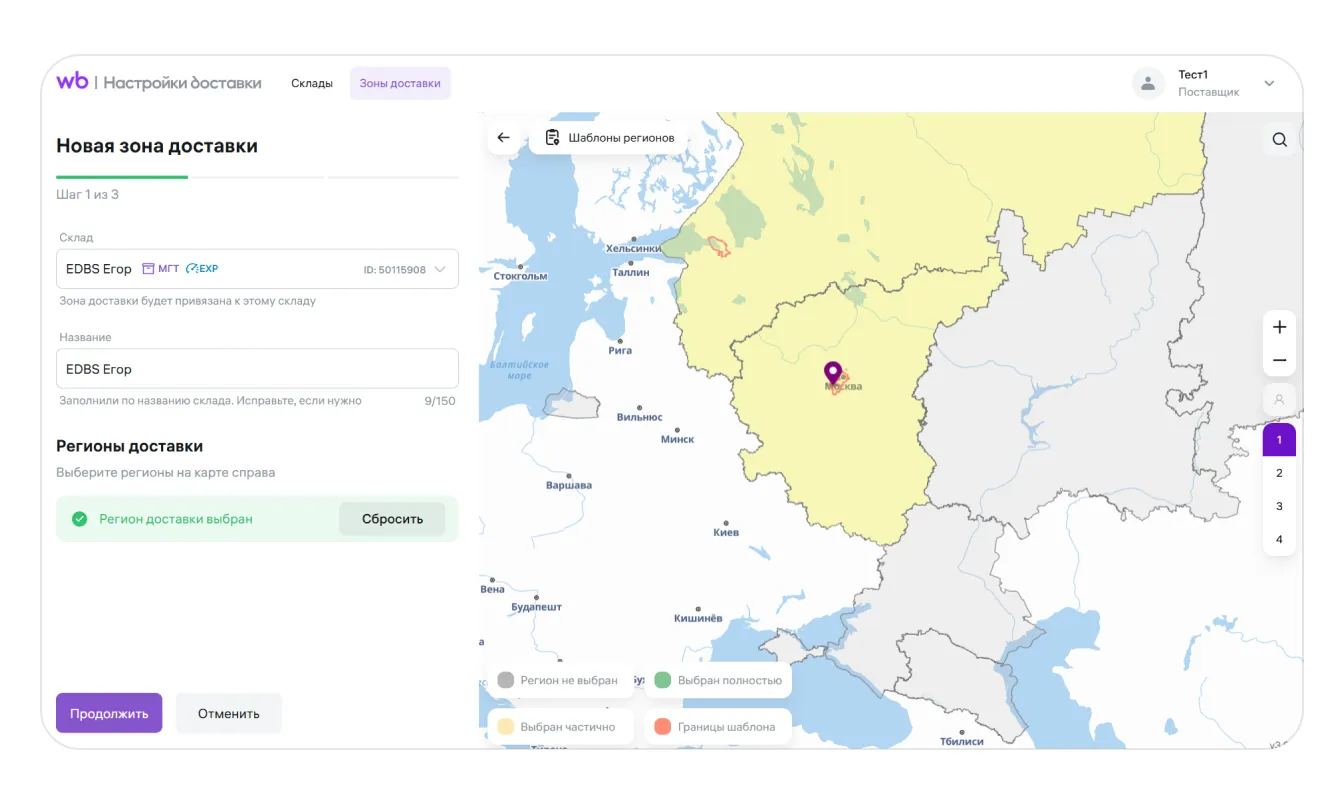Image resolution: width=1344 pixels, height=804 pixels.
Task: Zoom out the map with minus button
Action: click(1279, 360)
